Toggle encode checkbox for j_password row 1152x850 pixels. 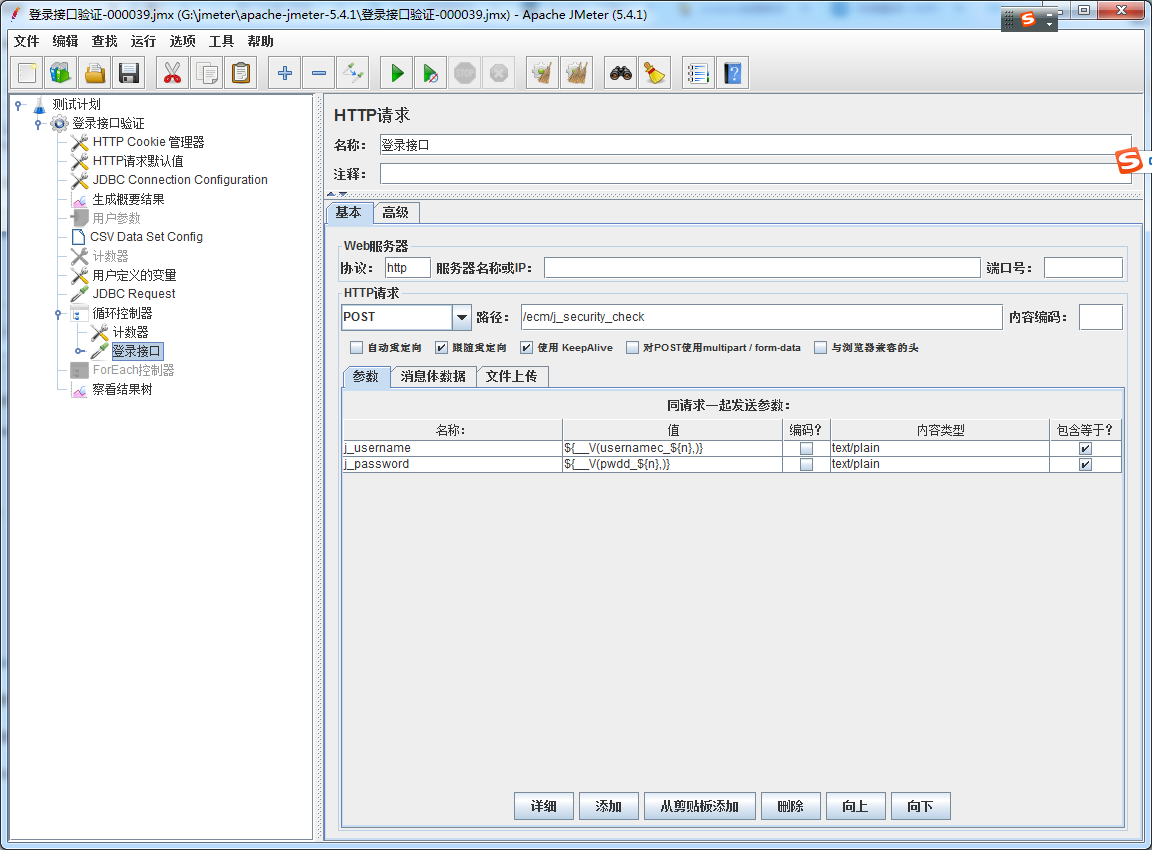tap(806, 464)
